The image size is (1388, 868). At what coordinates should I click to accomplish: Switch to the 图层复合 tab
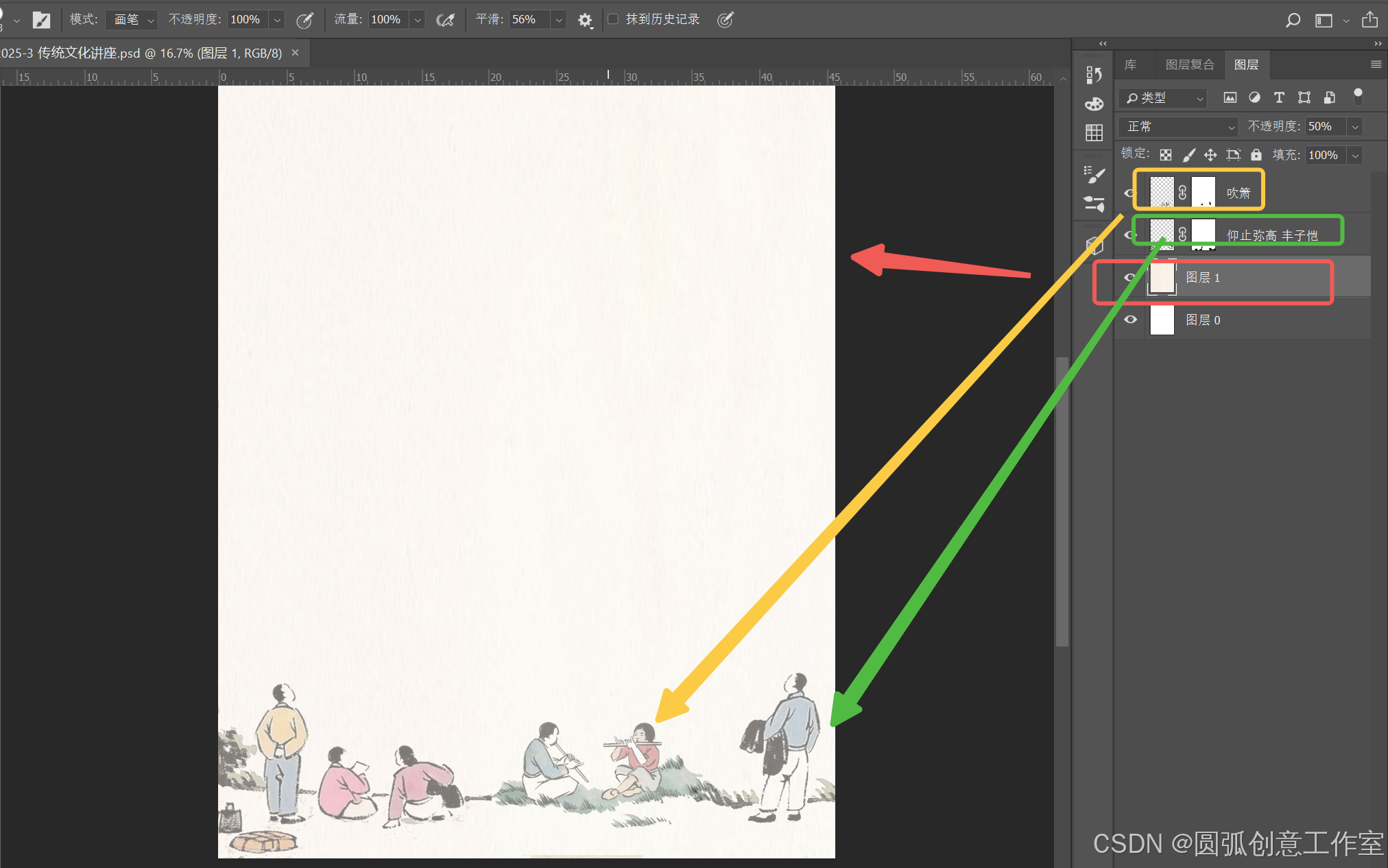(x=1189, y=64)
